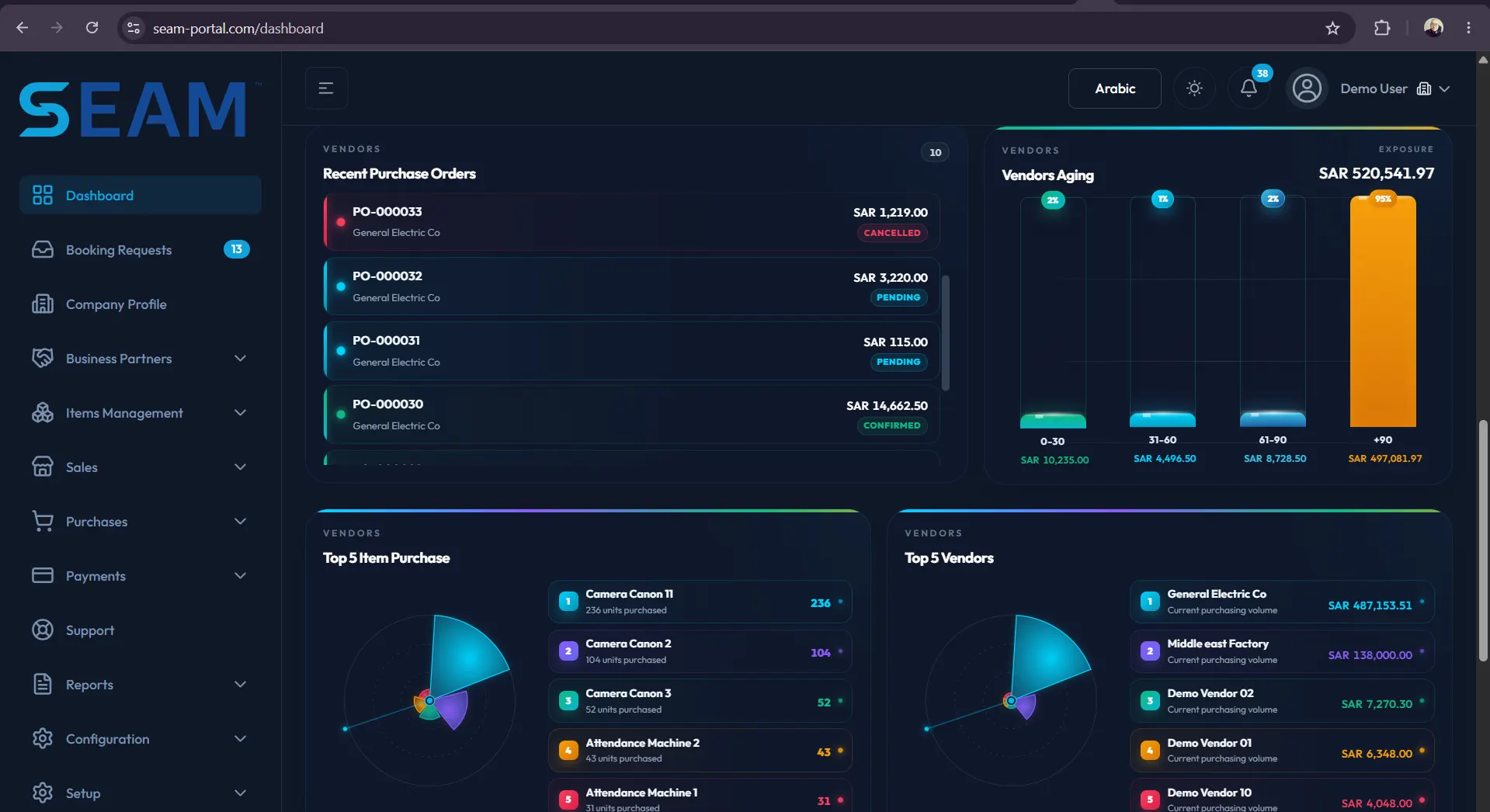Click the Sales storefront icon
Screen dimensions: 1490x812
pos(43,467)
